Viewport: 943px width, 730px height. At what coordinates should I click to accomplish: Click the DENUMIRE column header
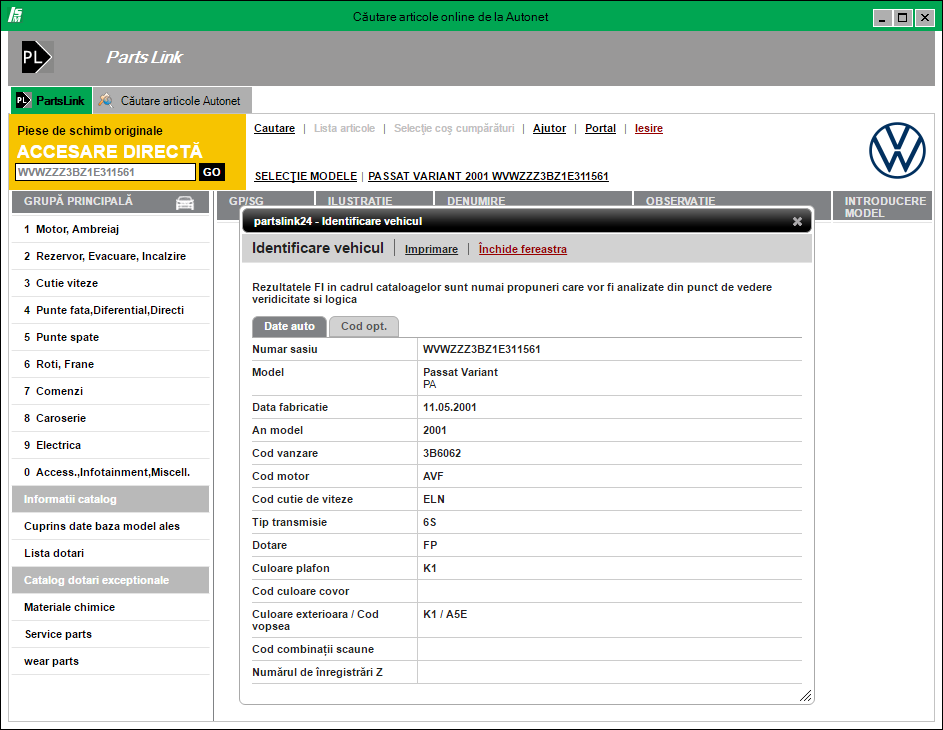click(533, 200)
